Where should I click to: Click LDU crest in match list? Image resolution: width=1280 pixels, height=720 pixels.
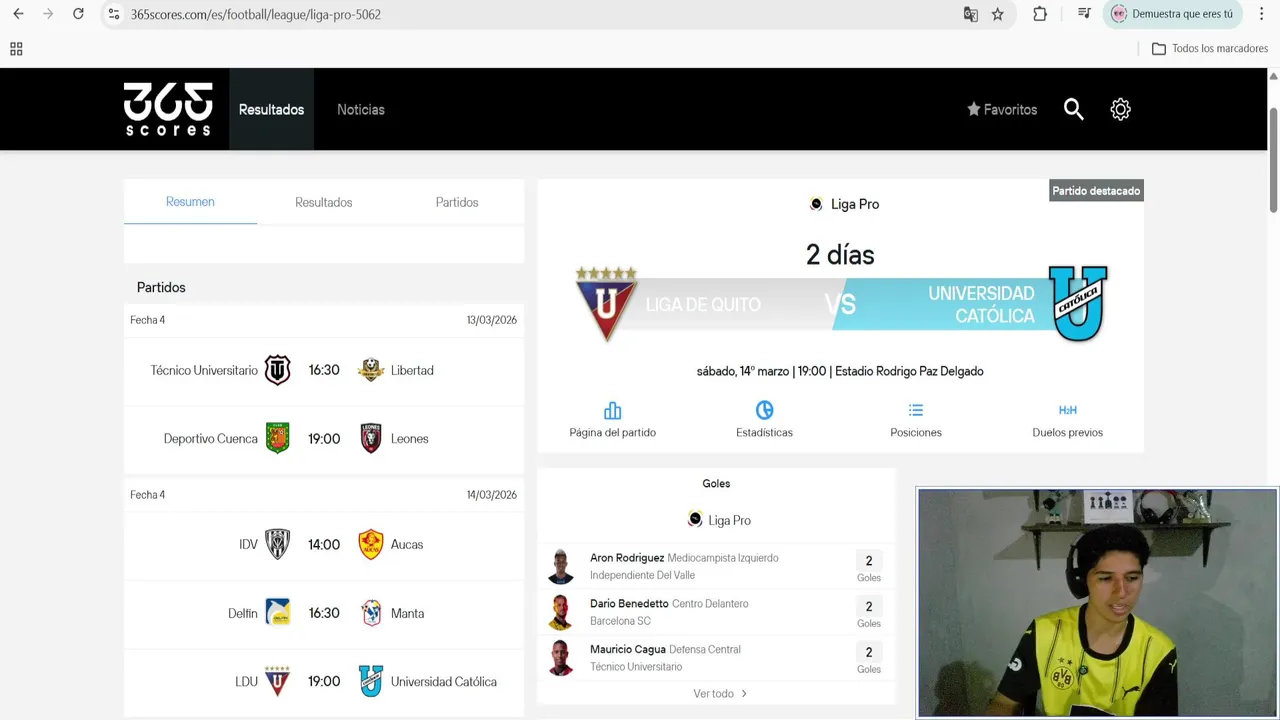click(x=277, y=681)
